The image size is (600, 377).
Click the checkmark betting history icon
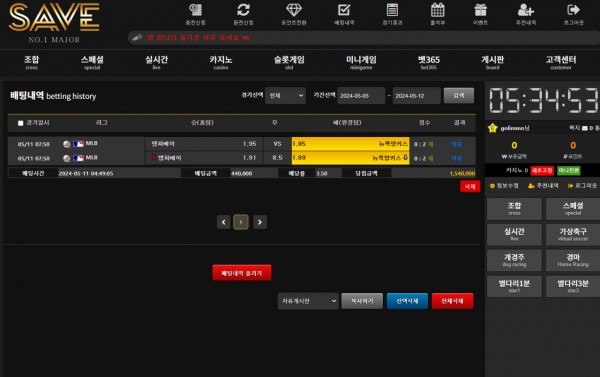[x=344, y=10]
